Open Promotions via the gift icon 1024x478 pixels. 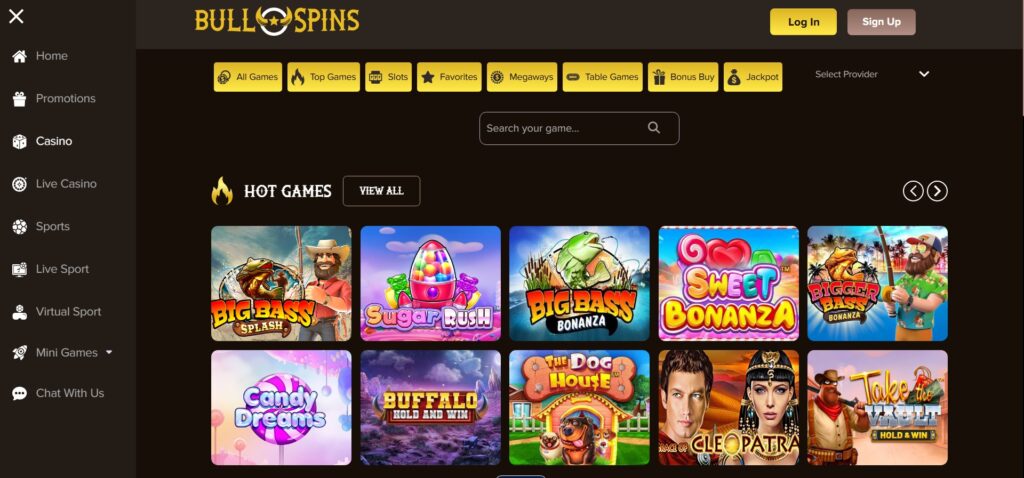(20, 99)
